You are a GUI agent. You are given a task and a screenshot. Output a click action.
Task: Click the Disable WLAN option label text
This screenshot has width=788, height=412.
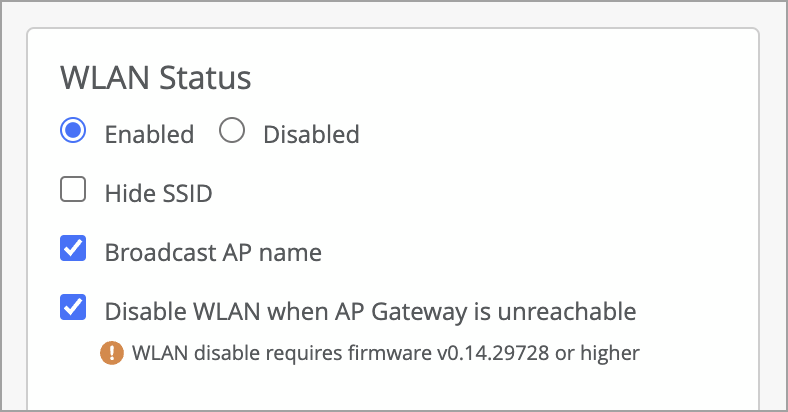370,311
